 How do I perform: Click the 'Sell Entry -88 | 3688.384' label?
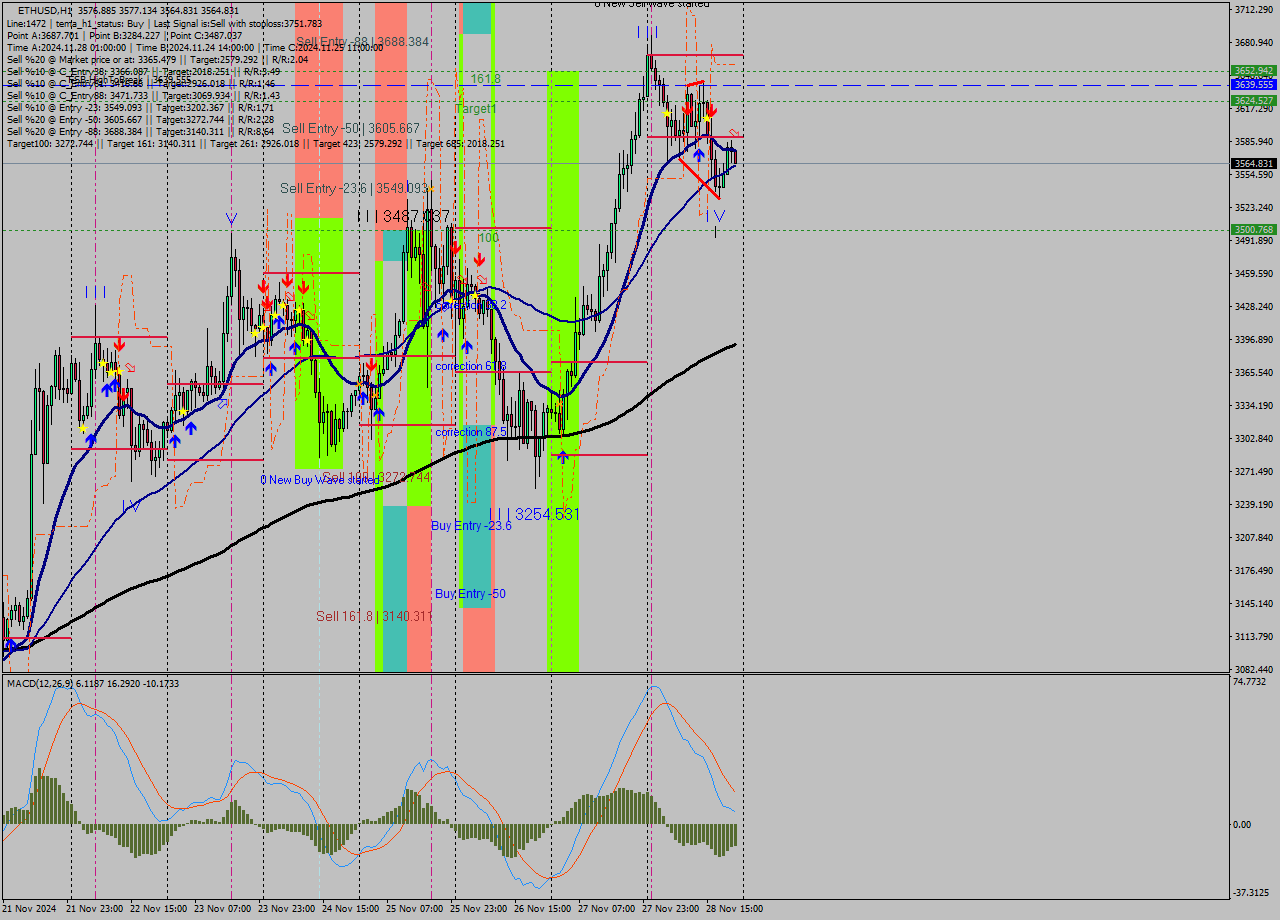point(363,42)
